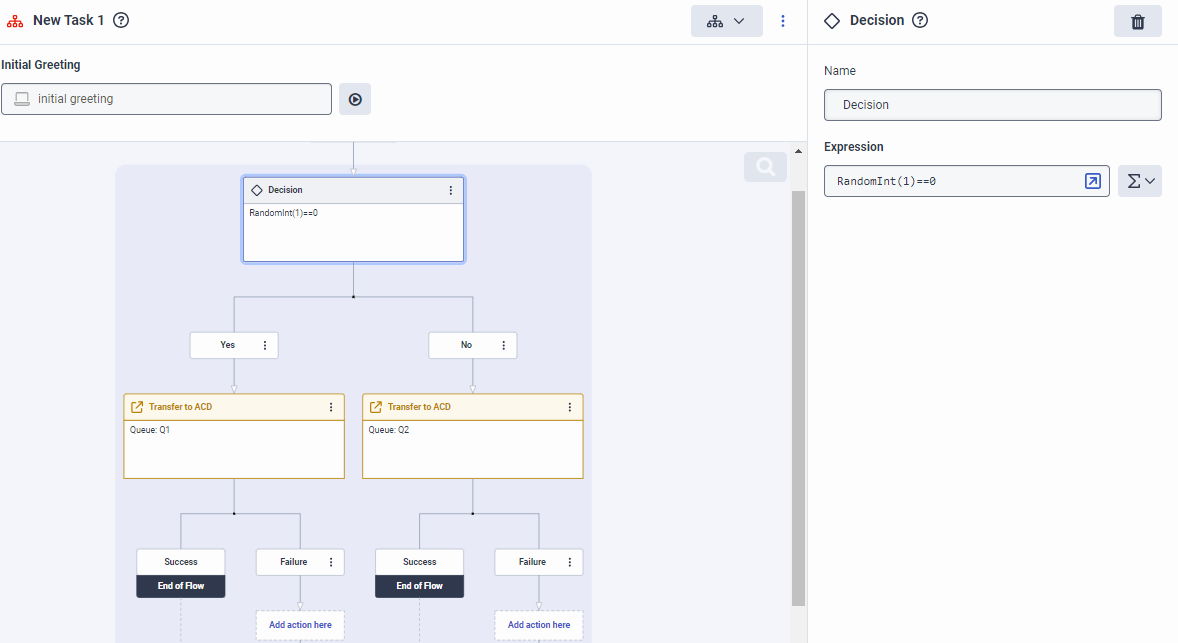This screenshot has height=643, width=1178.
Task: Click right Add action here placeholder
Action: (x=539, y=625)
